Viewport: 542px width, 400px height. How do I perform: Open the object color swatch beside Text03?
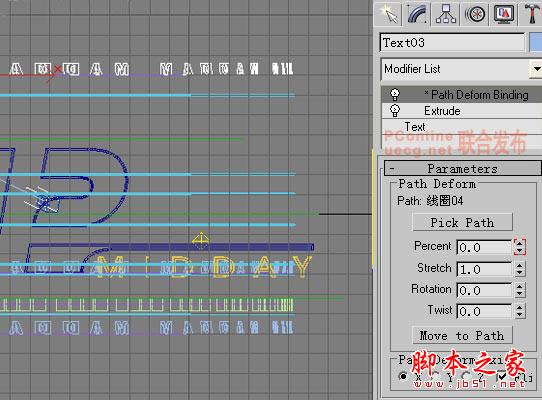(x=536, y=43)
